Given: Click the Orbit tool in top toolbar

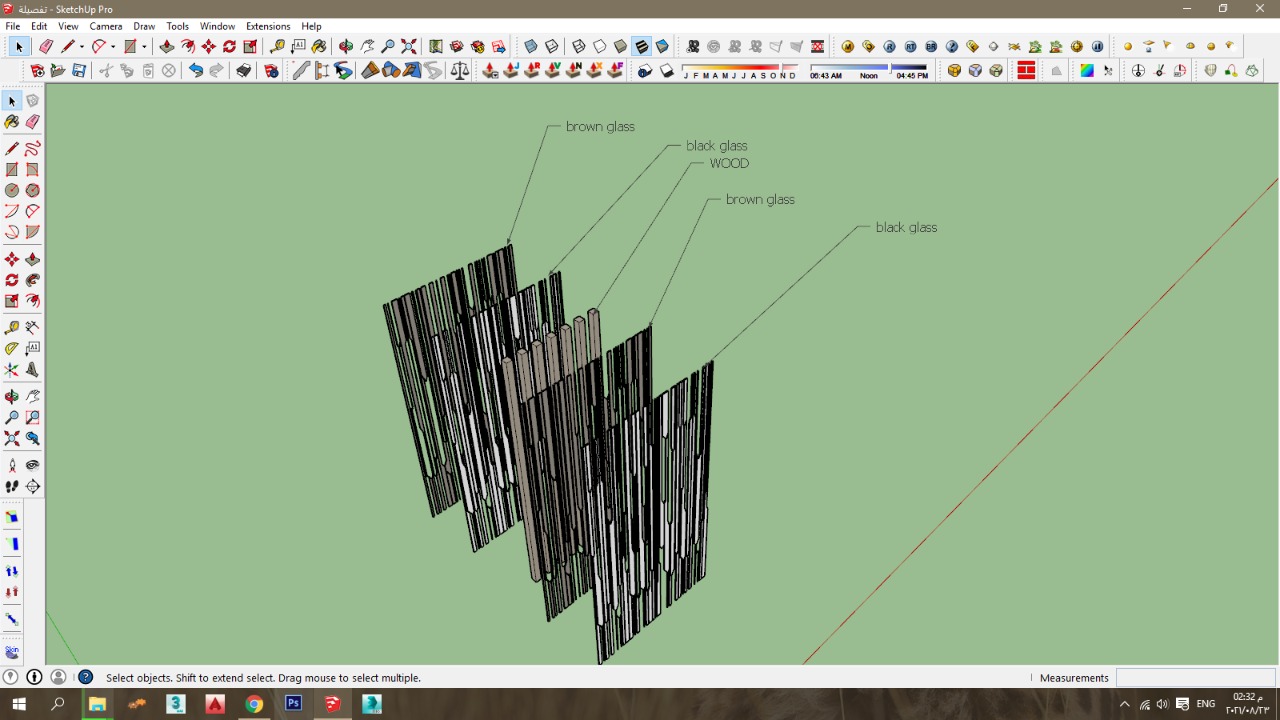Looking at the screenshot, I should 346,46.
